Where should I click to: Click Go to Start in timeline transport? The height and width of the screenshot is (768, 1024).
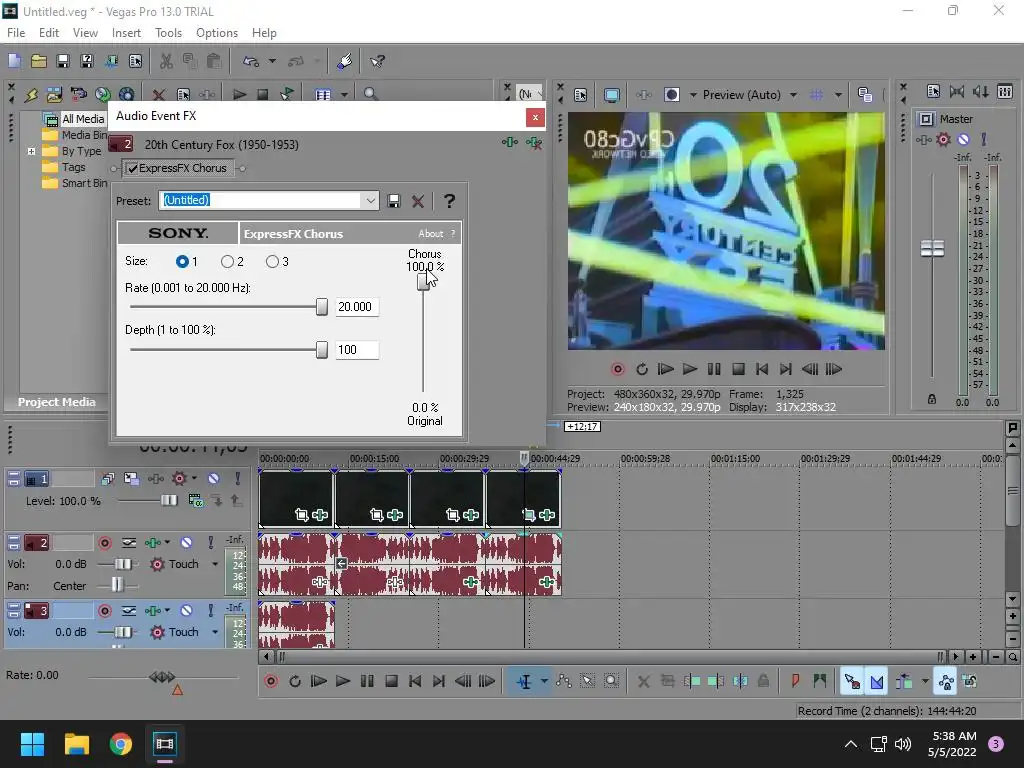coord(415,681)
